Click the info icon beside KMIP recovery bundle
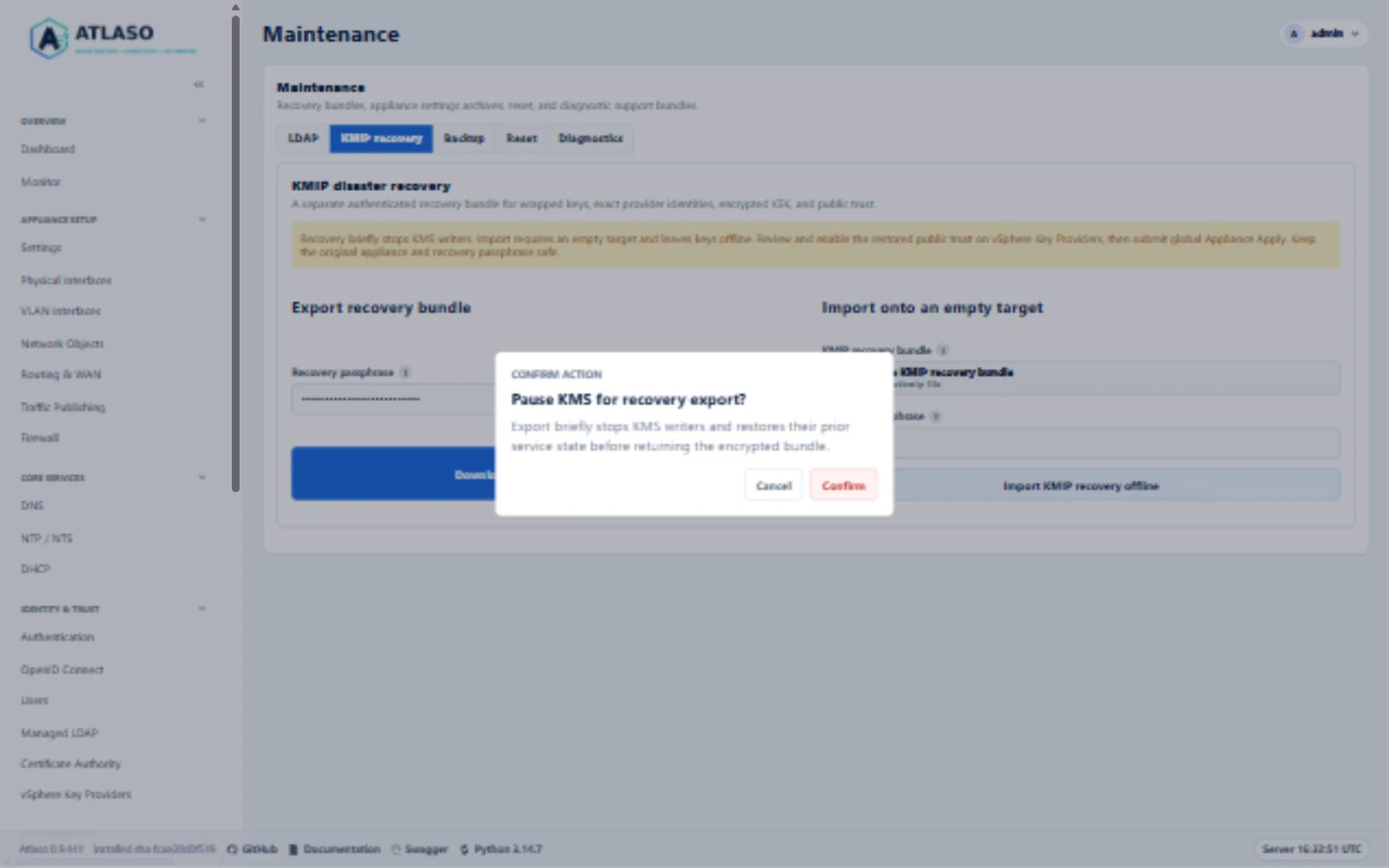This screenshot has width=1389, height=868. click(x=943, y=350)
